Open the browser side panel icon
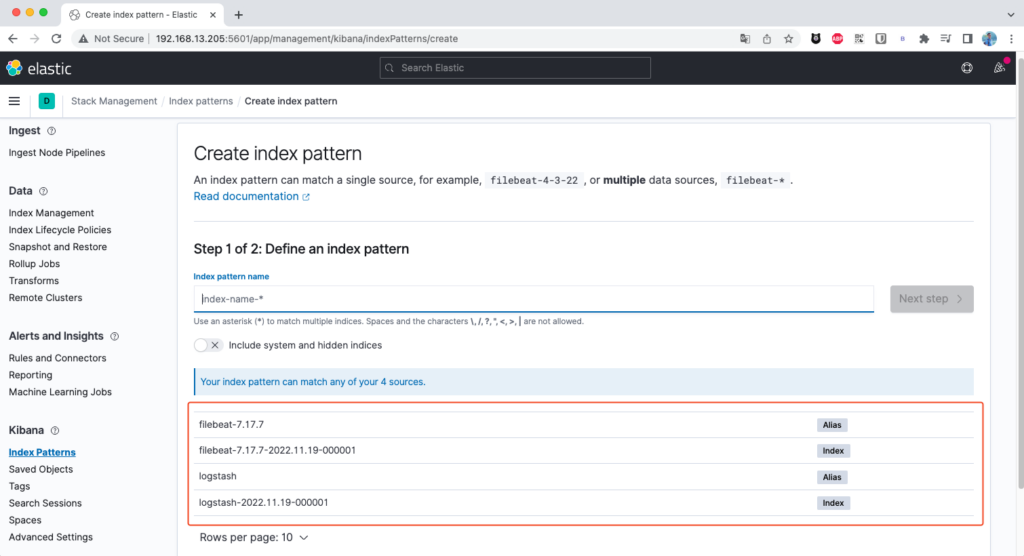 [x=968, y=39]
